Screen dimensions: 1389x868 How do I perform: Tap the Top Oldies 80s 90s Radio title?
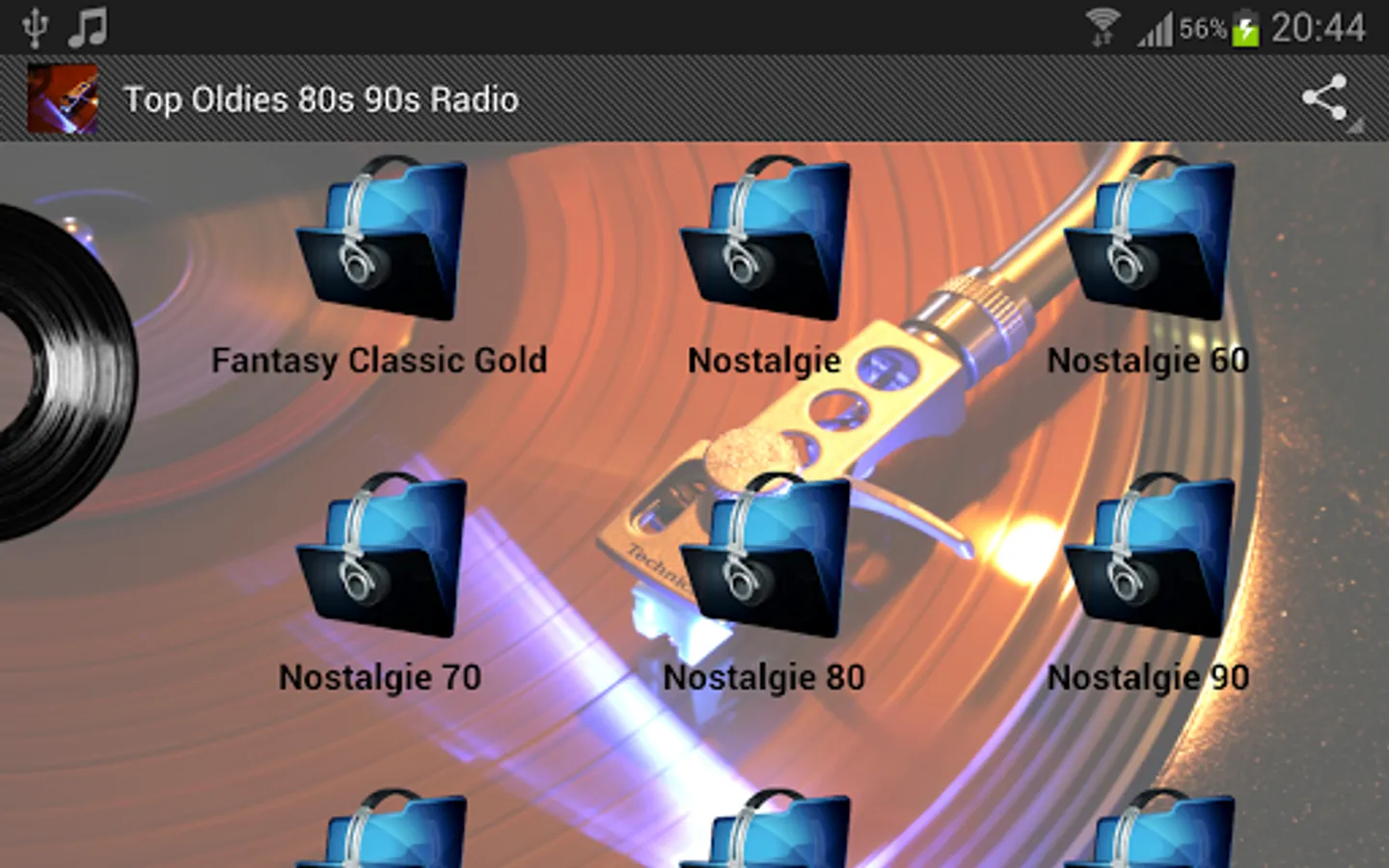tap(321, 99)
